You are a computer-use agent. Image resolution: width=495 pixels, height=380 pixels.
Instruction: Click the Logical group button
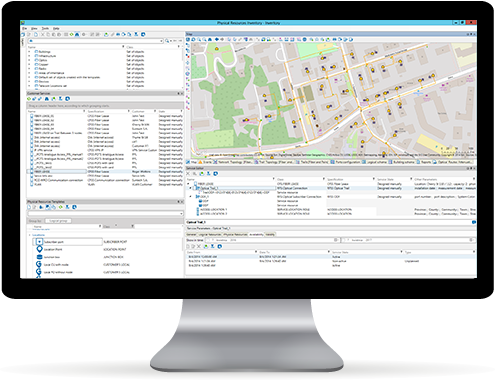point(58,221)
